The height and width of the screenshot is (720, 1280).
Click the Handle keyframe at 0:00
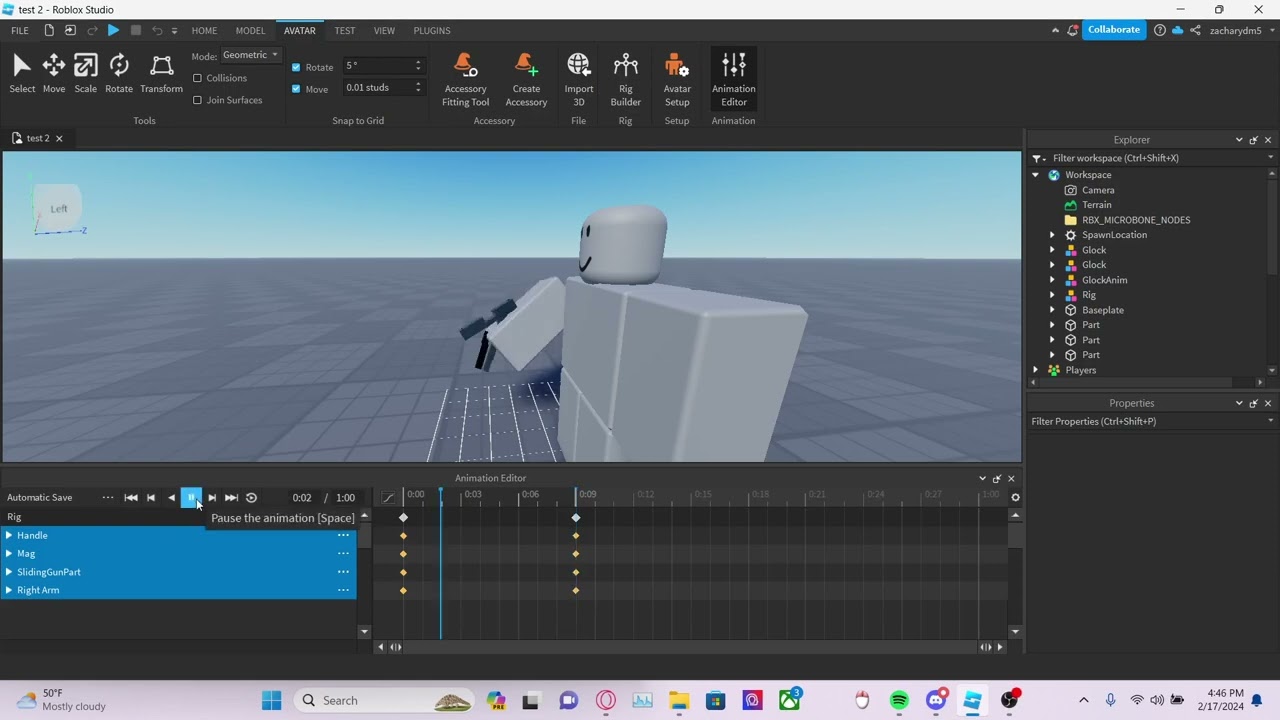pos(404,536)
